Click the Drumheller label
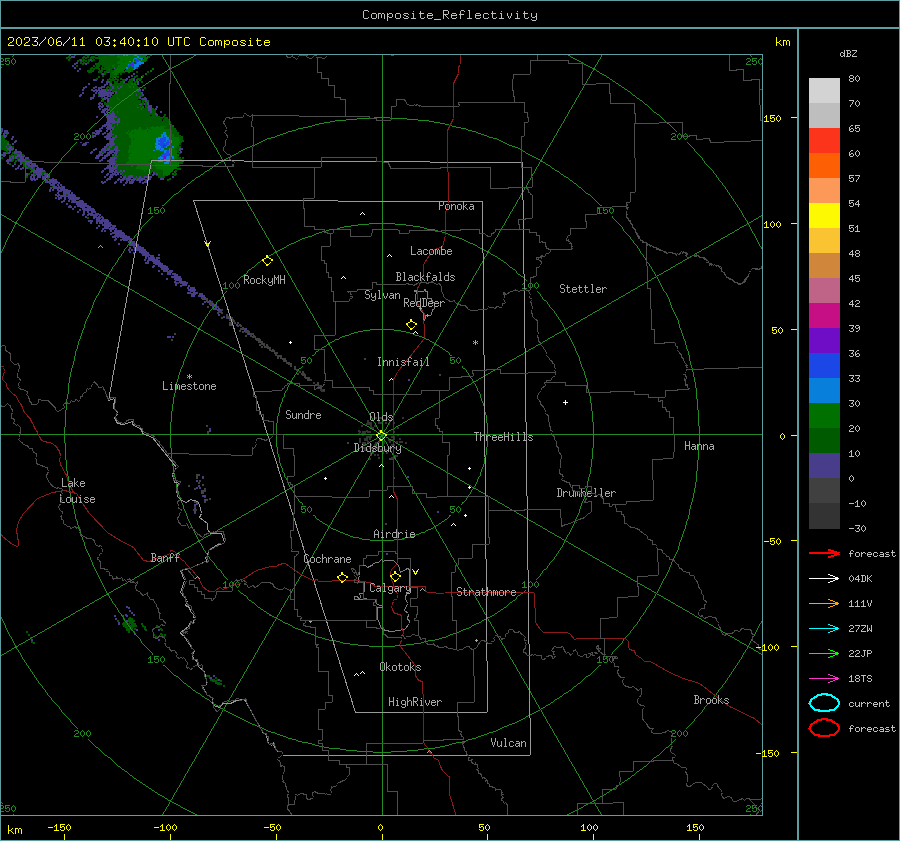Screen dimensions: 900x841 (x=586, y=493)
